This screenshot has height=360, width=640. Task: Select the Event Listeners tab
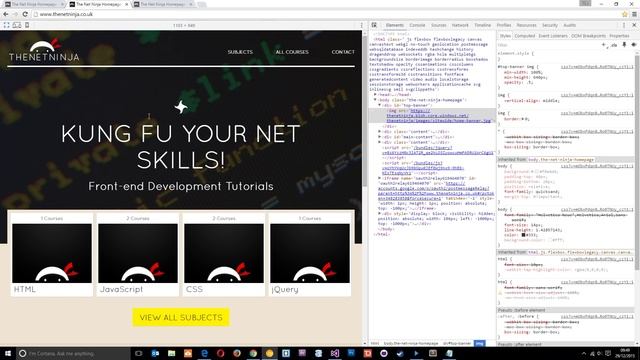553,36
